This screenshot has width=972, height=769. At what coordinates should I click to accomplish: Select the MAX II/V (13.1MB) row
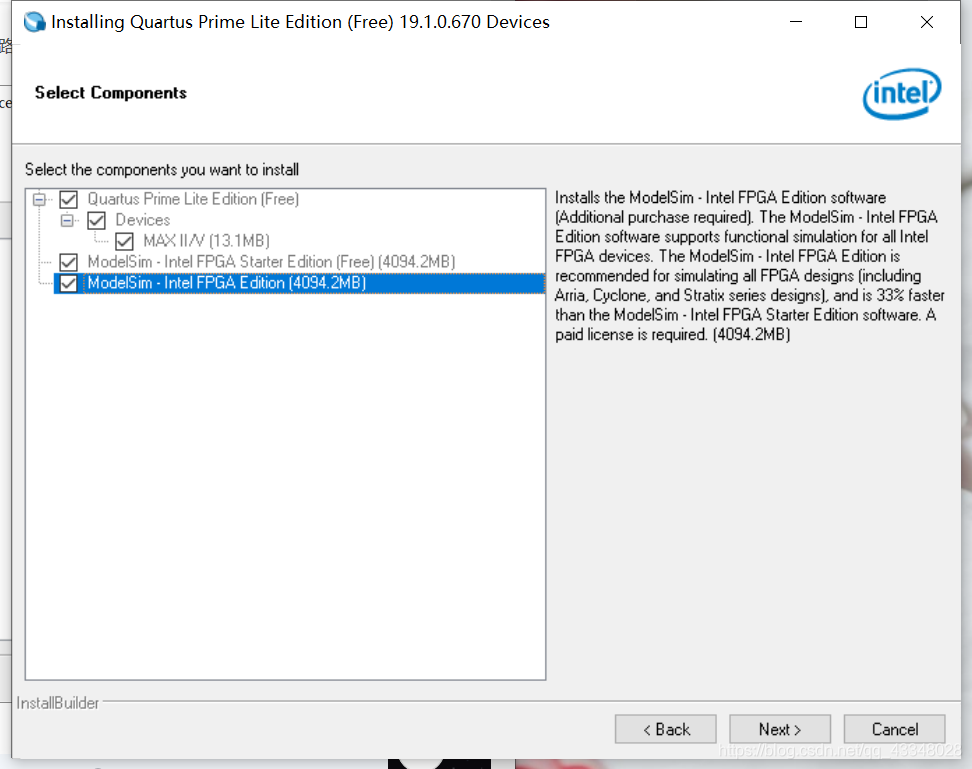click(x=206, y=240)
